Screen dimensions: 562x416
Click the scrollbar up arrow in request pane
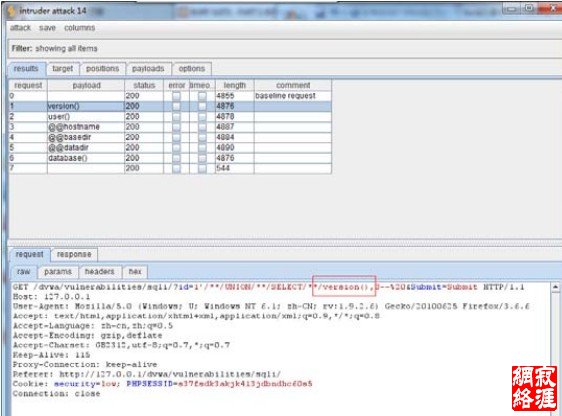click(x=555, y=287)
